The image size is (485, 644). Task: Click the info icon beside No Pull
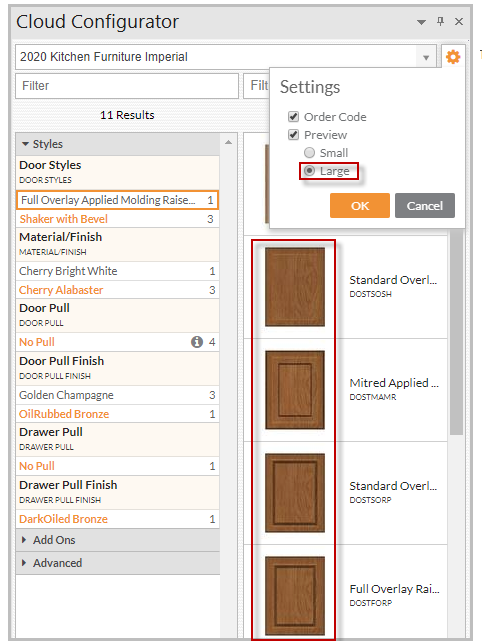197,342
